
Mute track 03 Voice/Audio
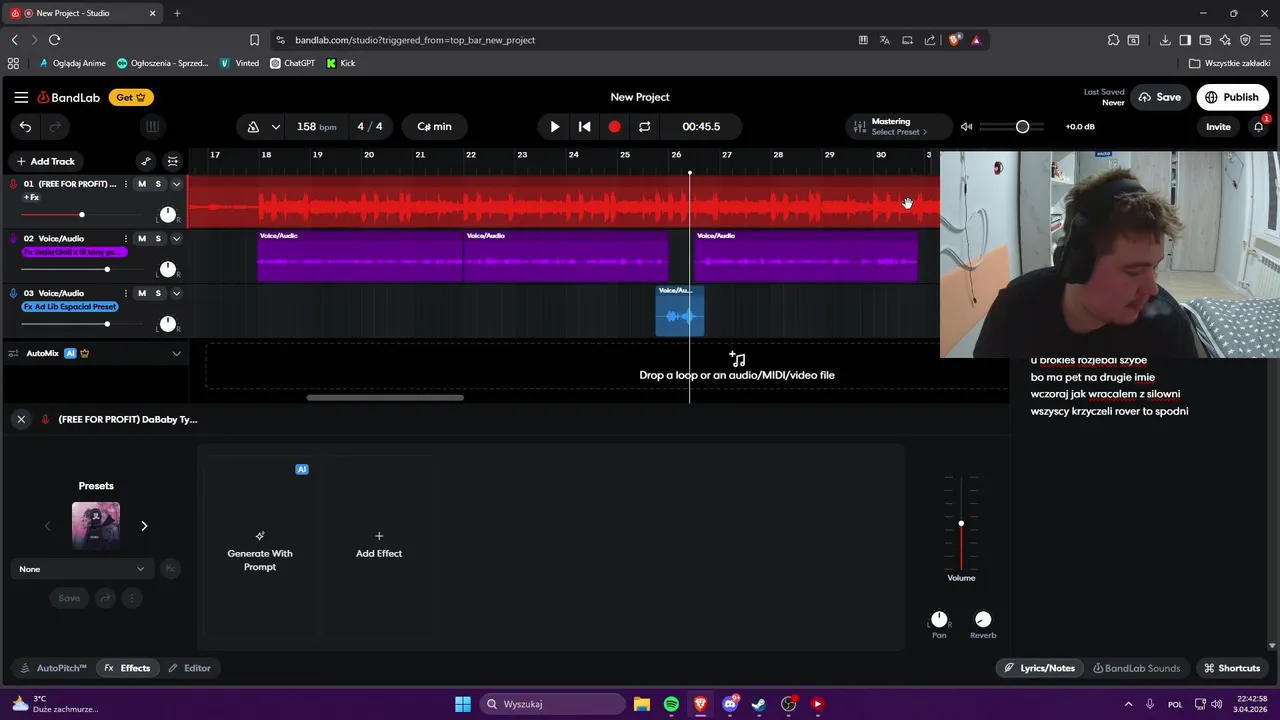(142, 293)
